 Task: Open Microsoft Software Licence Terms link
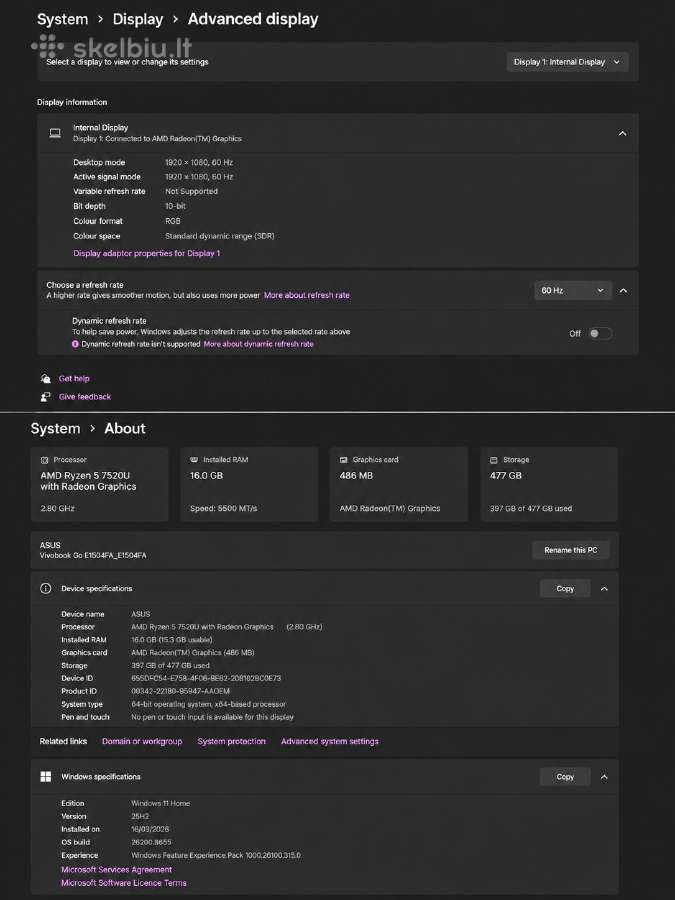click(124, 883)
